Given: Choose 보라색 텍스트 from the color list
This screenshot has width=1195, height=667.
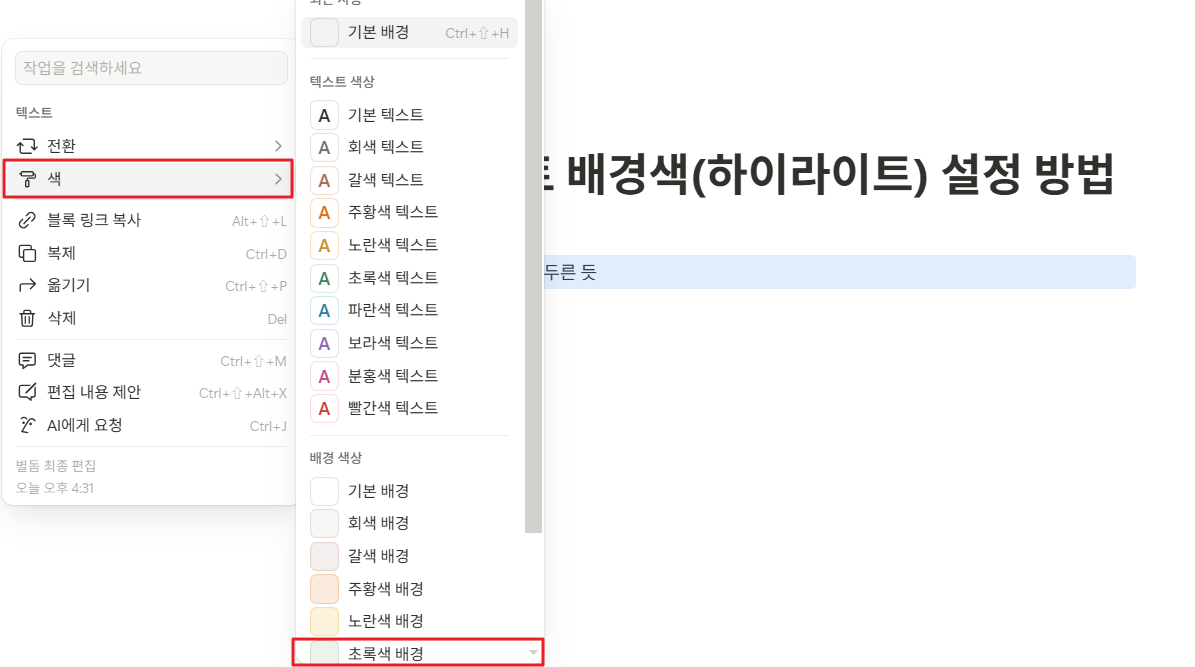Looking at the screenshot, I should (x=383, y=343).
